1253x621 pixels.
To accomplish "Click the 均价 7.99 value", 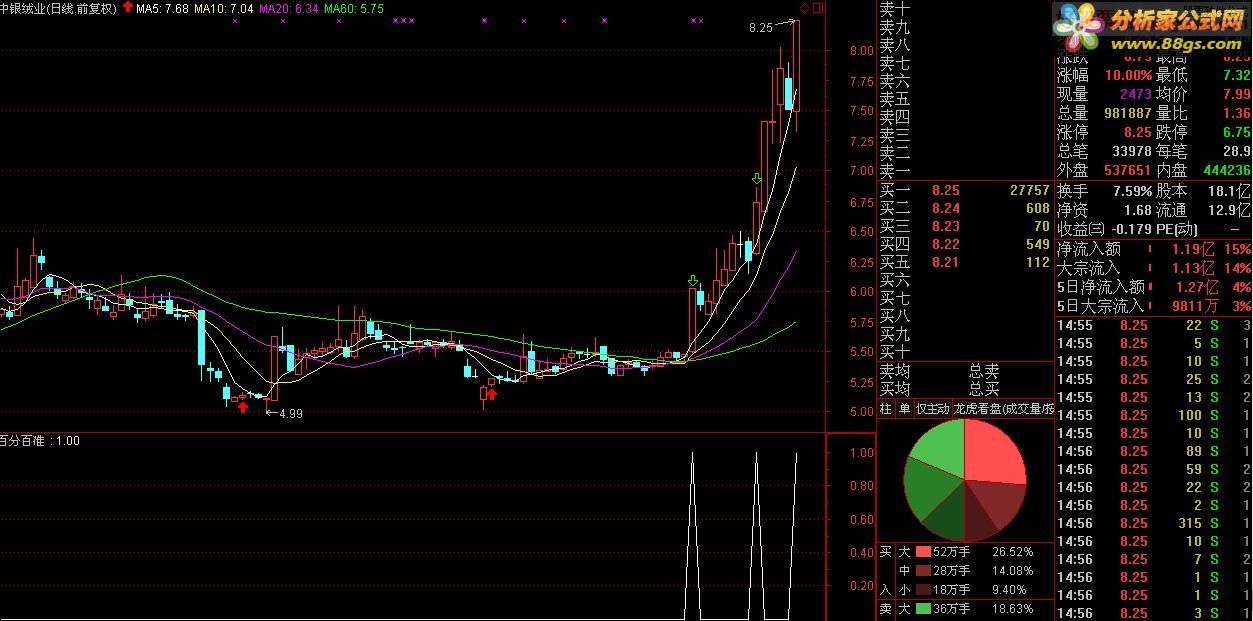I will pos(1236,94).
